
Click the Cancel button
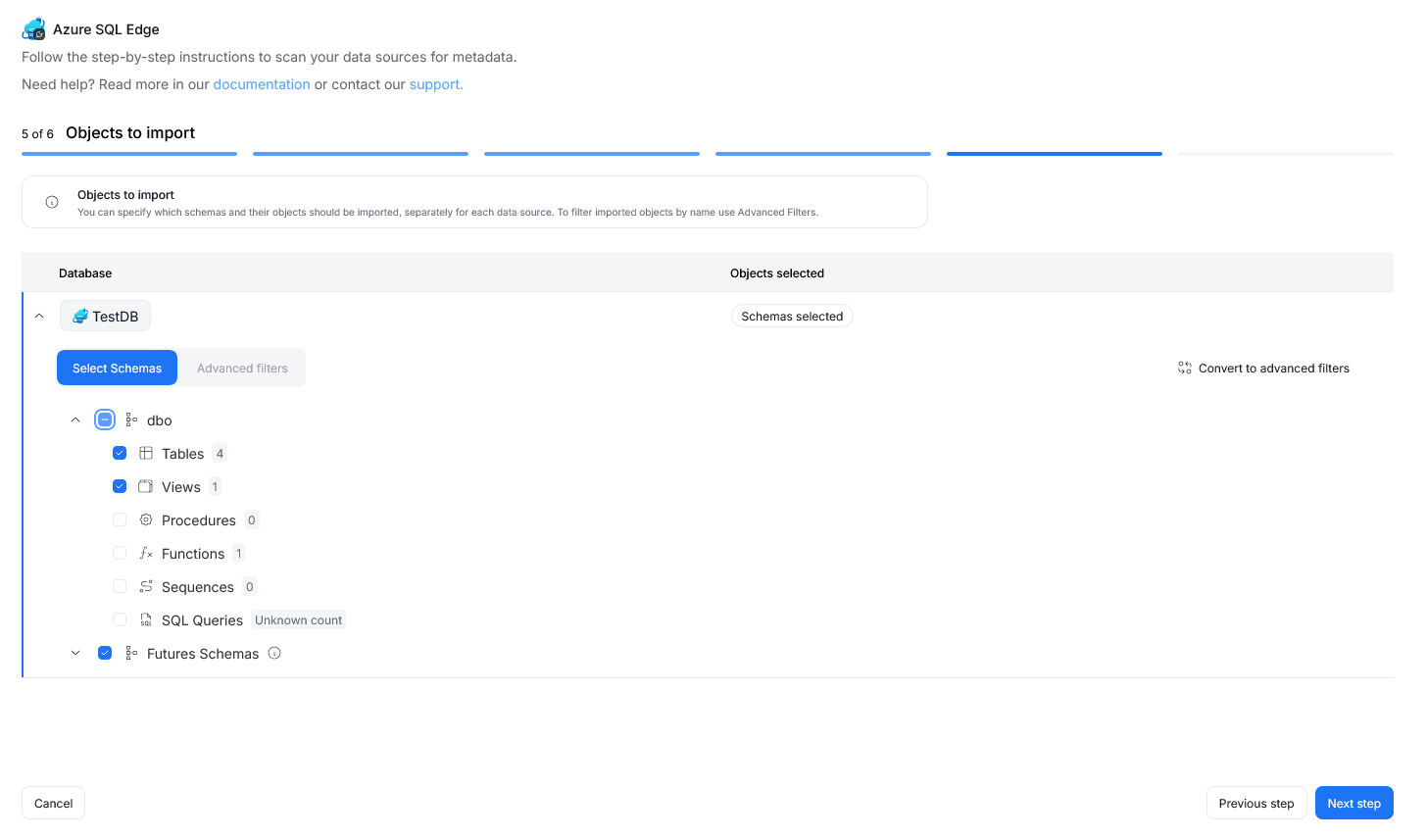(x=54, y=803)
